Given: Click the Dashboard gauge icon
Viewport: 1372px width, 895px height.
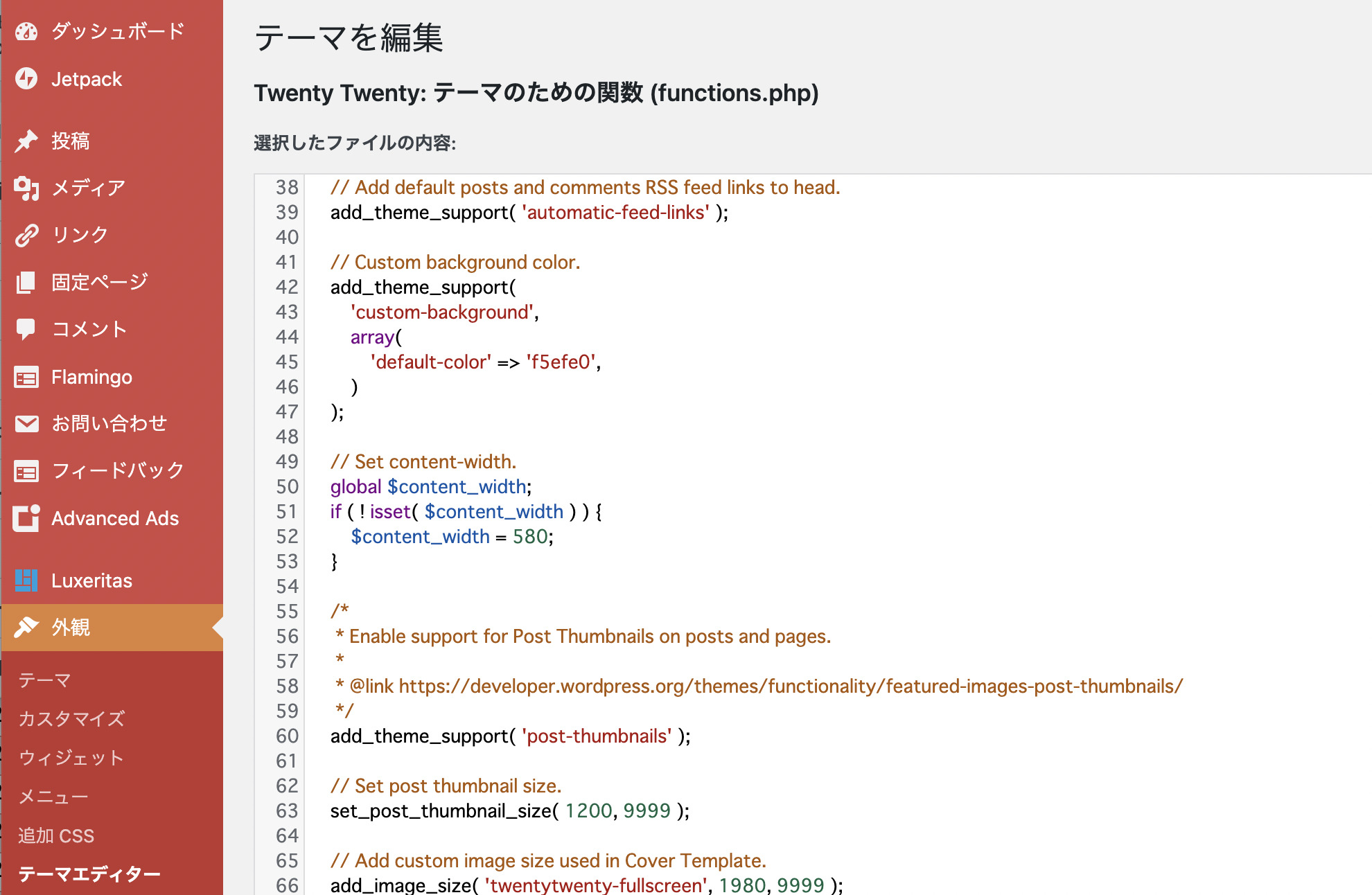Looking at the screenshot, I should pyautogui.click(x=26, y=31).
